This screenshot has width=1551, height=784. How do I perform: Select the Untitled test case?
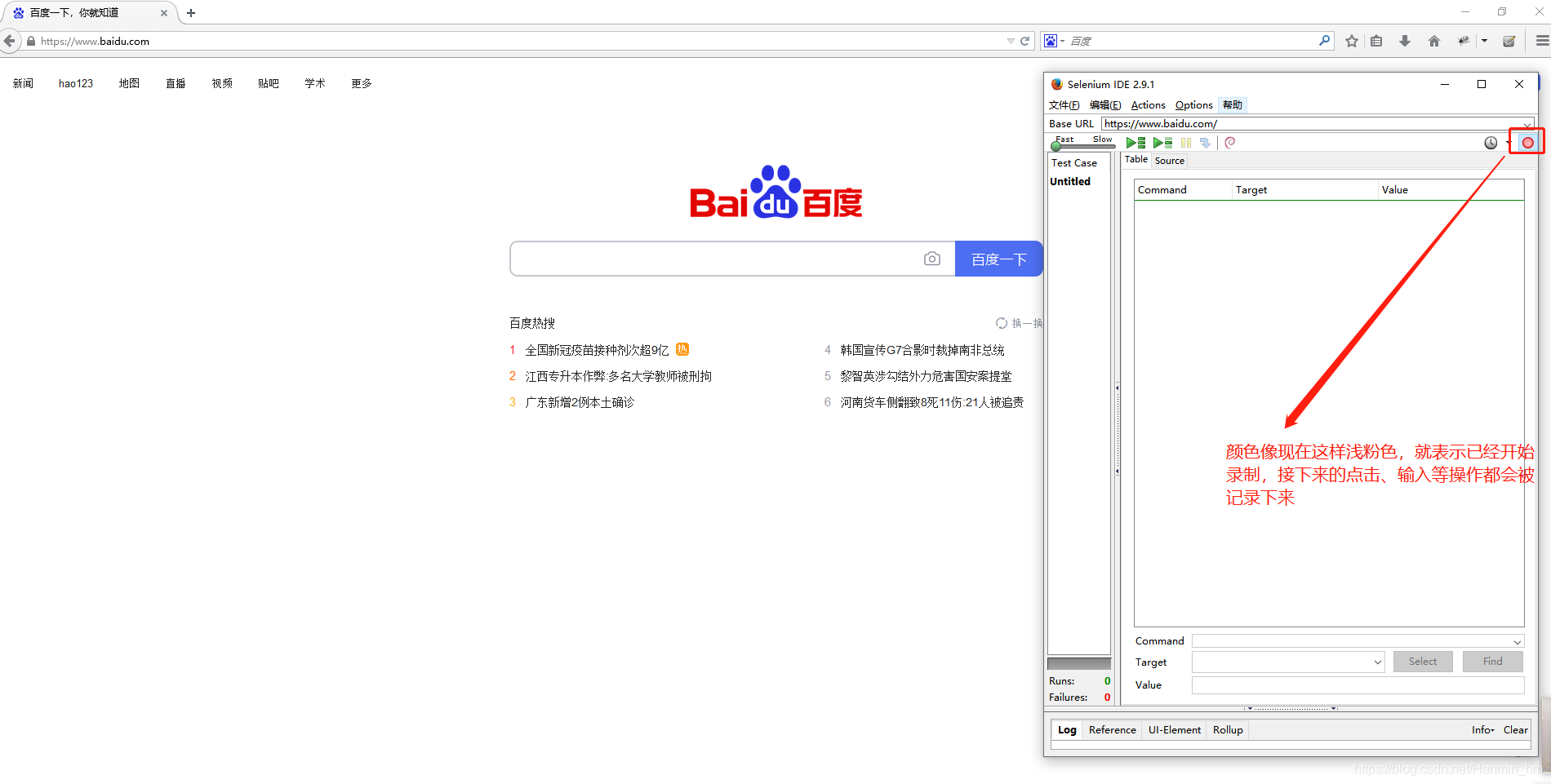click(1070, 182)
